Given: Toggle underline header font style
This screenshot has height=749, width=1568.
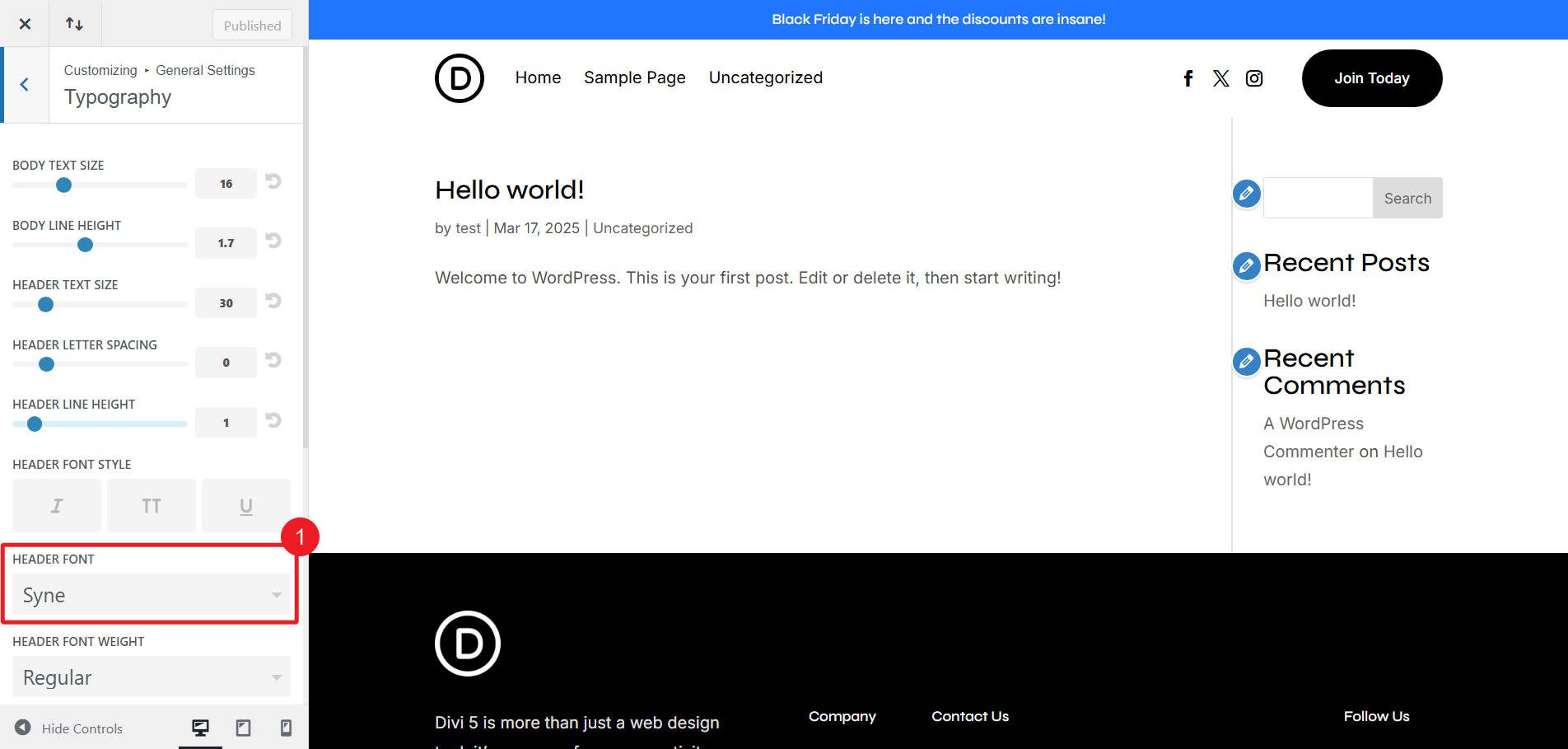Looking at the screenshot, I should click(x=245, y=505).
